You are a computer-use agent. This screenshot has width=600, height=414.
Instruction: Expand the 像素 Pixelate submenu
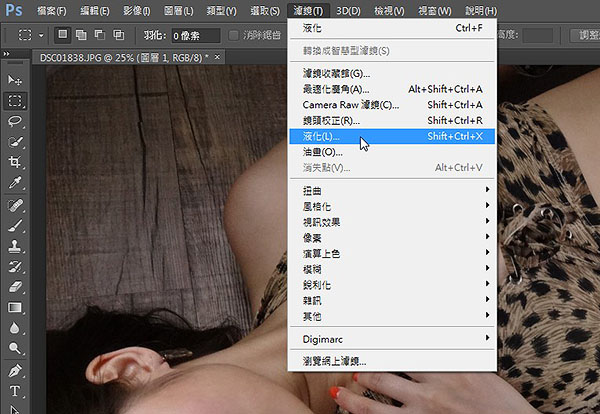click(x=392, y=238)
